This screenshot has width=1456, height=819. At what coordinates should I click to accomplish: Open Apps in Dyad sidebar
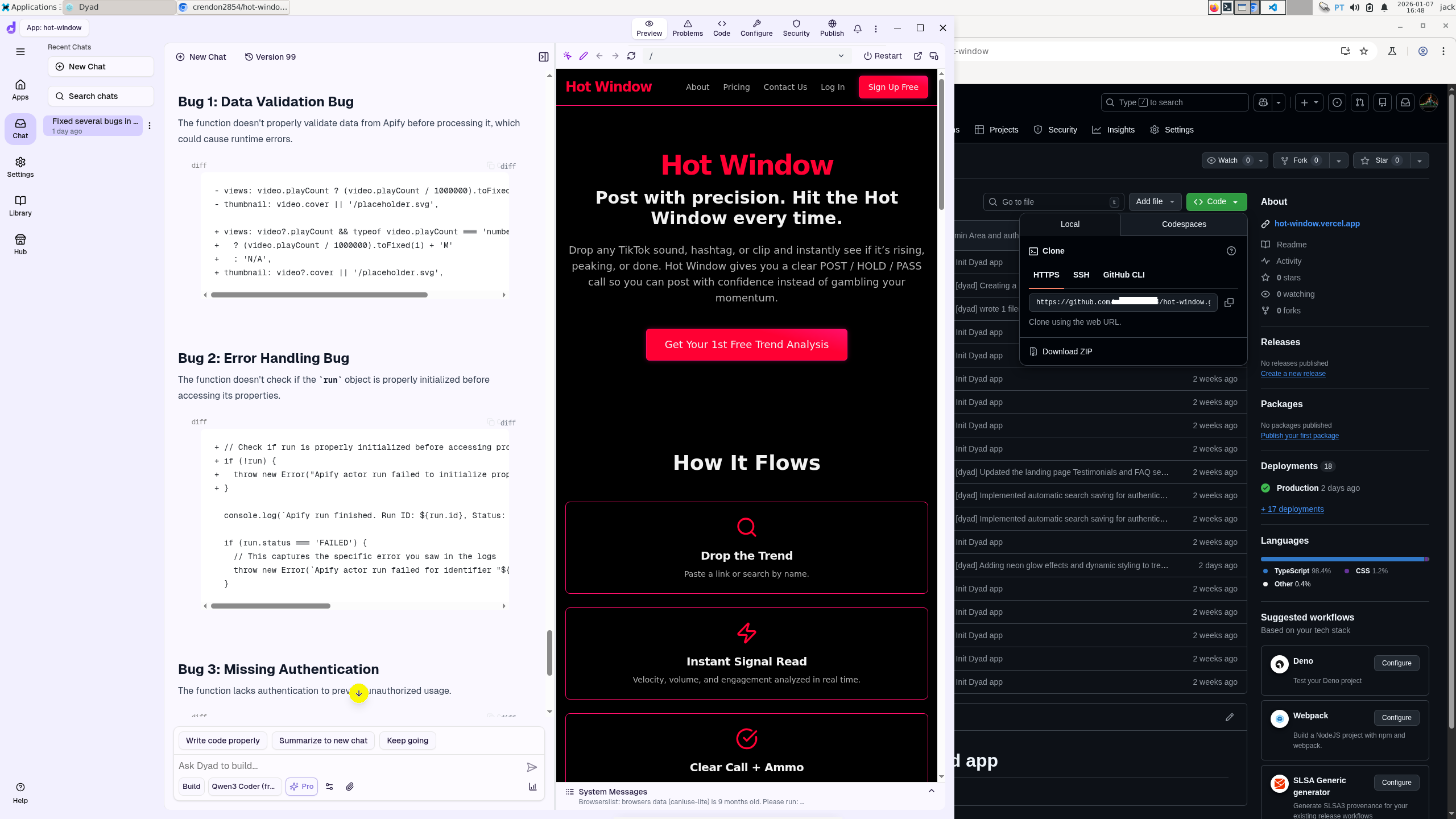[x=20, y=90]
